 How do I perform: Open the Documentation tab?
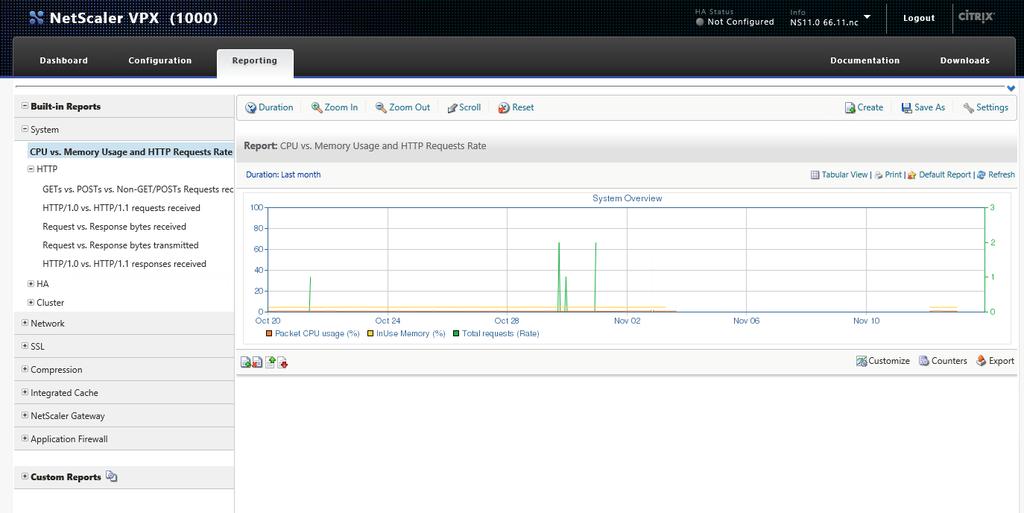[865, 61]
